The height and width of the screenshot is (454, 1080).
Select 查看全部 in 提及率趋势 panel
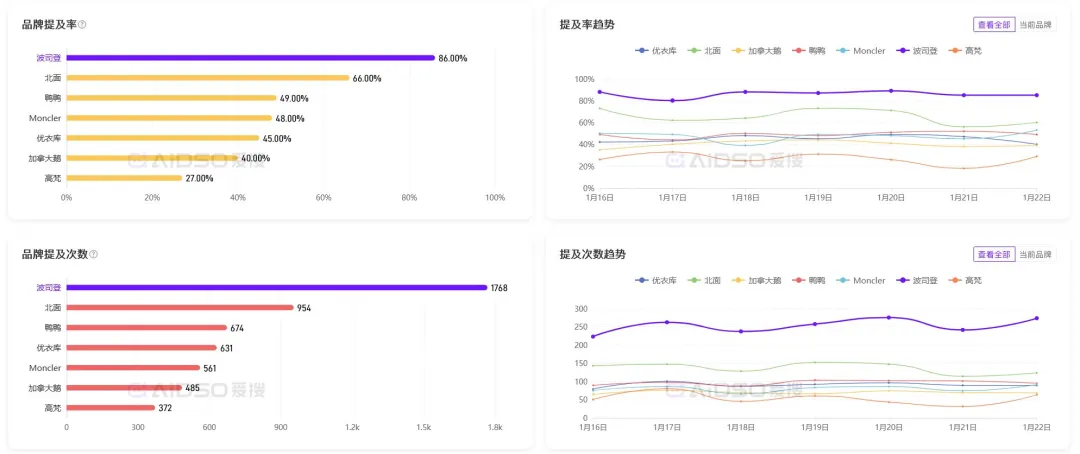tap(994, 24)
